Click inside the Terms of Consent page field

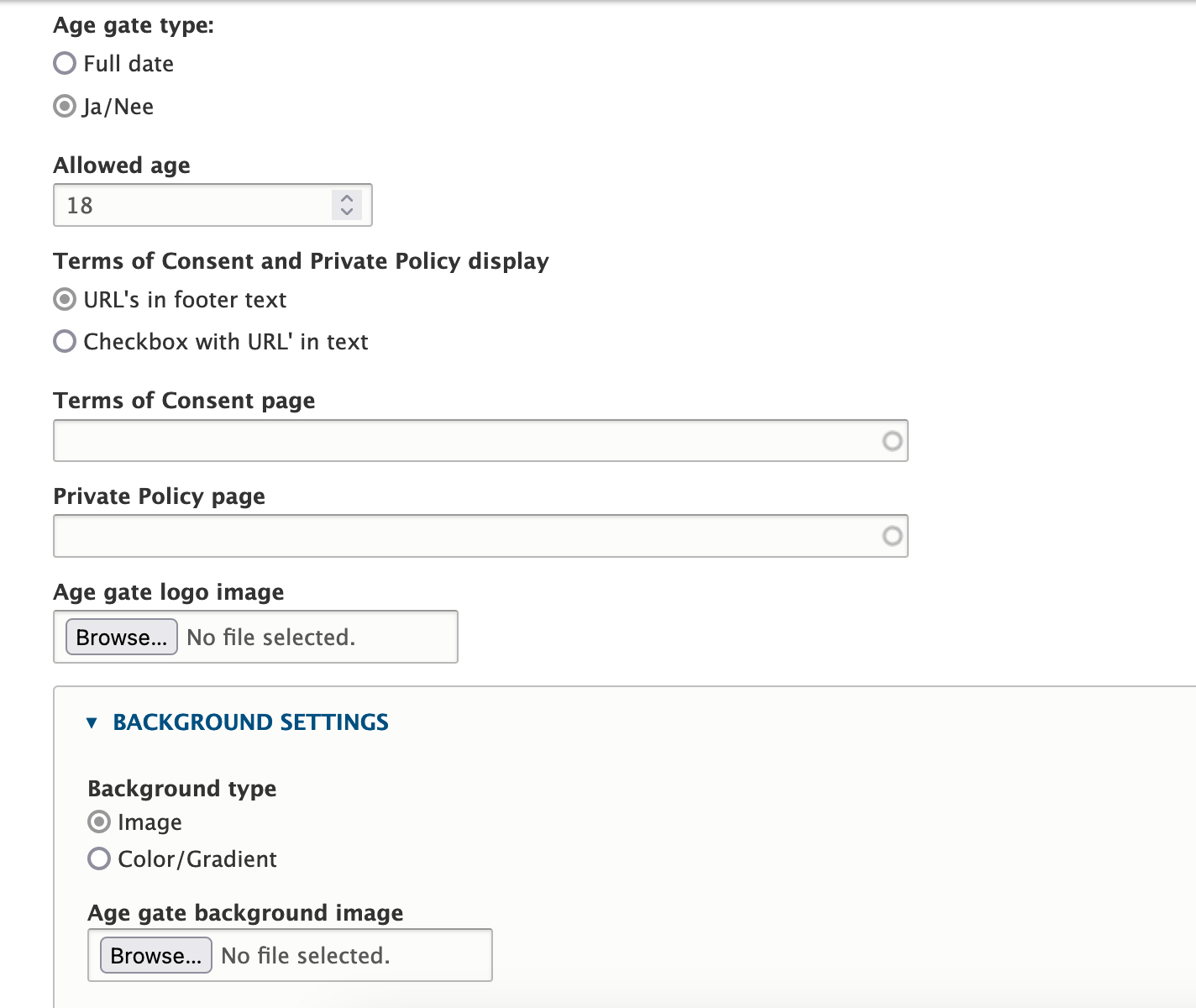[420, 440]
